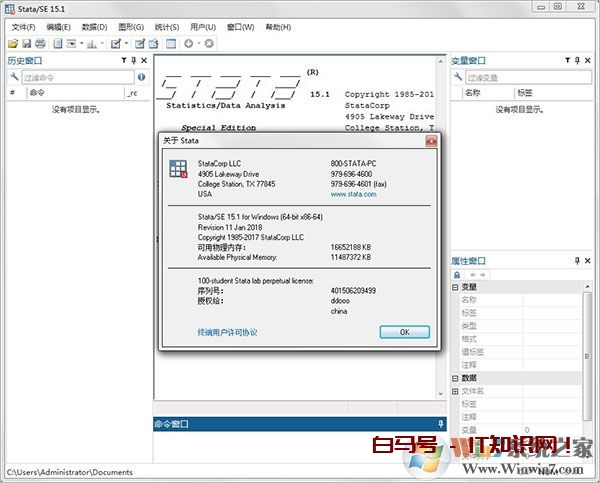Viewport: 600px width, 483px height.
Task: Collapse the 数据 section in properties
Action: tap(456, 378)
